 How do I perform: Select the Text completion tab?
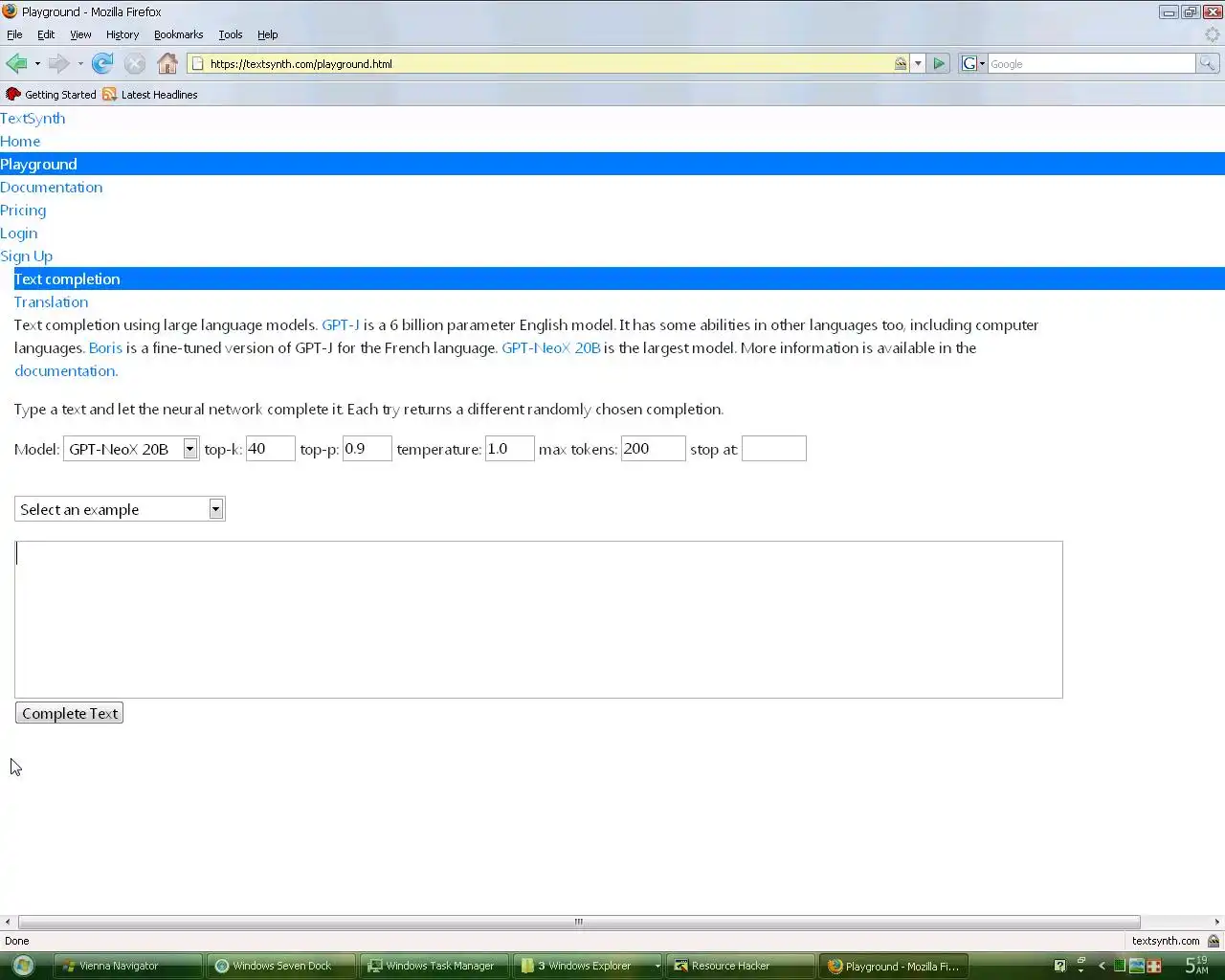619,279
